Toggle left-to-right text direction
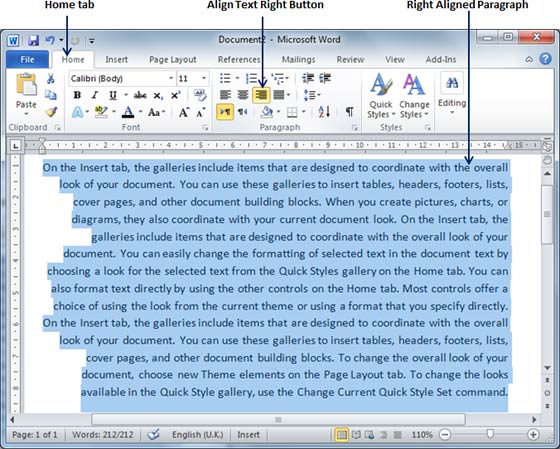 [x=225, y=112]
